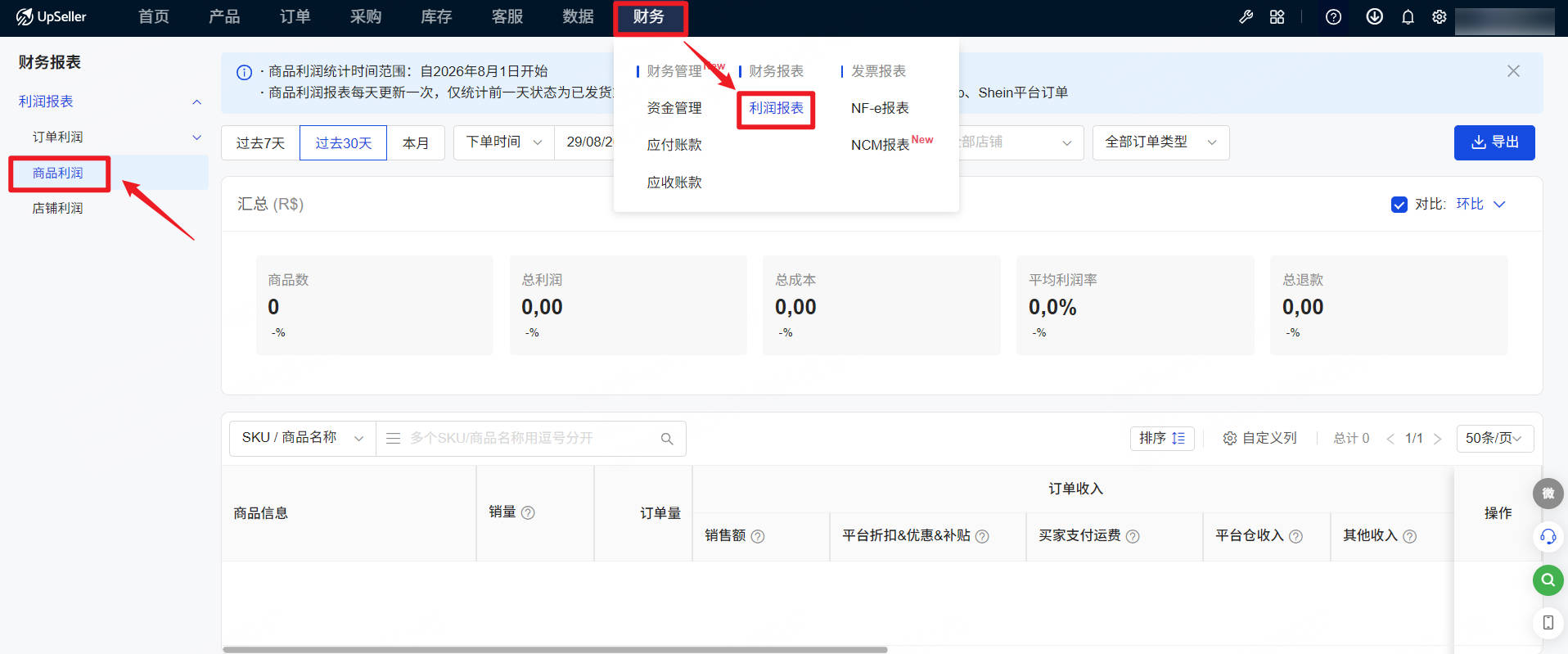Open the 数据 top menu
Viewport: 1568px width, 654px height.
point(578,16)
